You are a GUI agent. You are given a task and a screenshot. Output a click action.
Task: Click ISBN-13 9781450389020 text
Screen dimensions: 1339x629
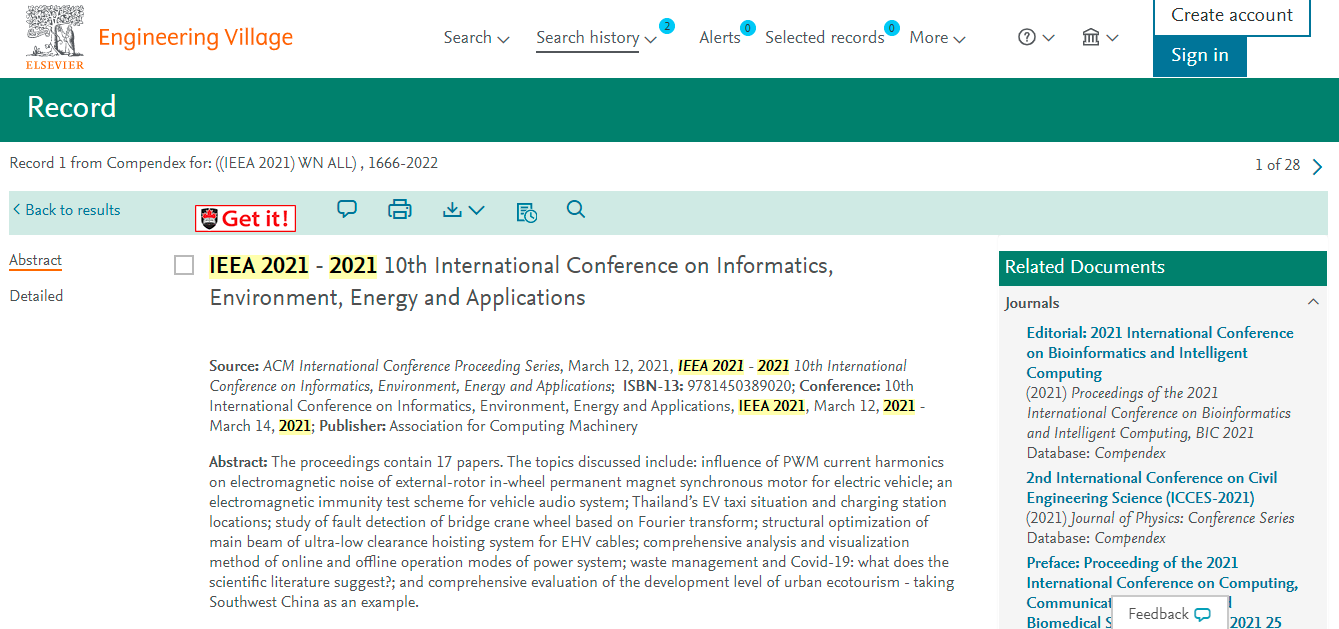coord(708,386)
